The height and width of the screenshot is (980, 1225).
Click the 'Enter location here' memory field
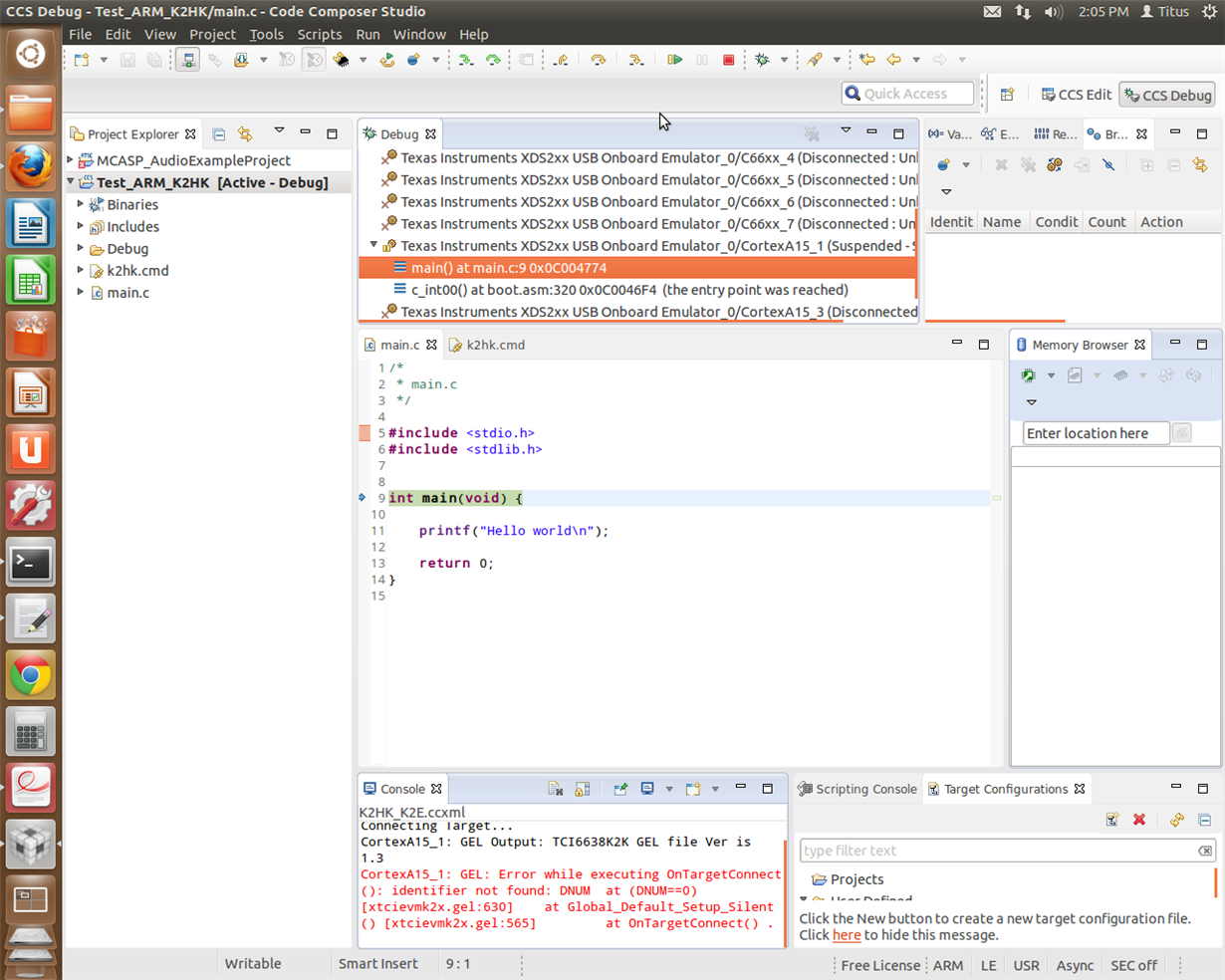1096,433
